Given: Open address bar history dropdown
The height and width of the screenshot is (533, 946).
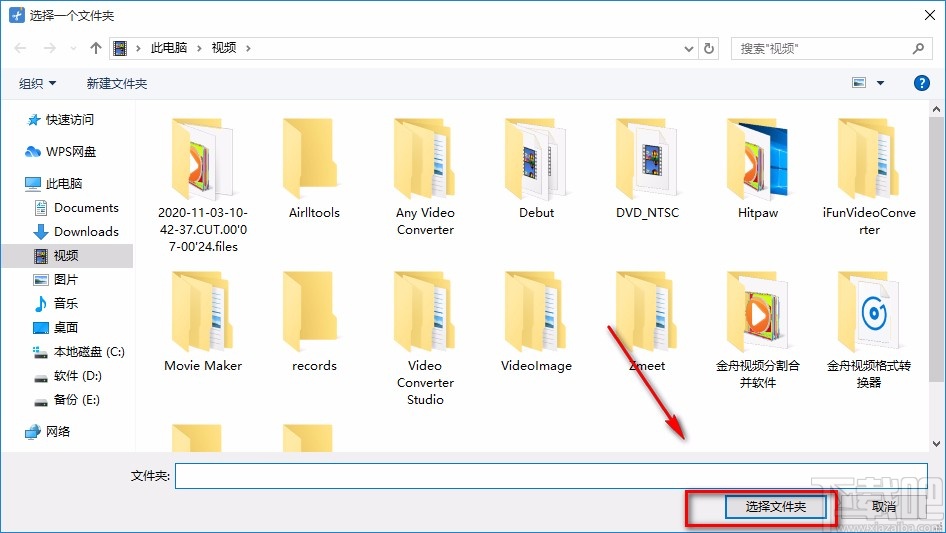Looking at the screenshot, I should pyautogui.click(x=688, y=49).
